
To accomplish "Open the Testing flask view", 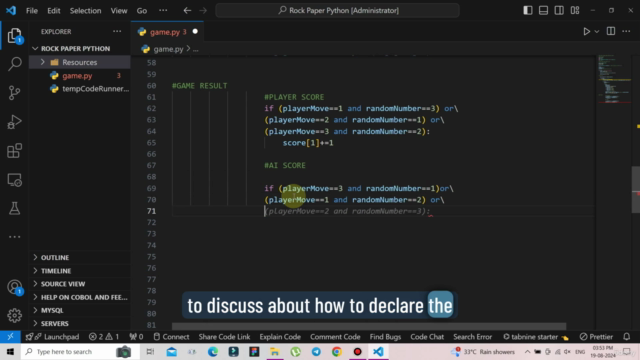I will coord(14,208).
